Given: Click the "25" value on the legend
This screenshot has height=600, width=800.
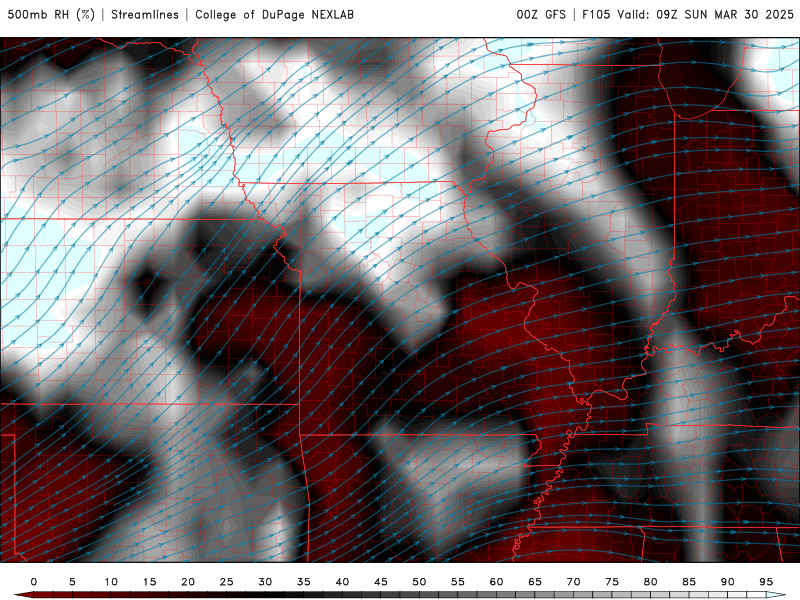Looking at the screenshot, I should tap(227, 582).
